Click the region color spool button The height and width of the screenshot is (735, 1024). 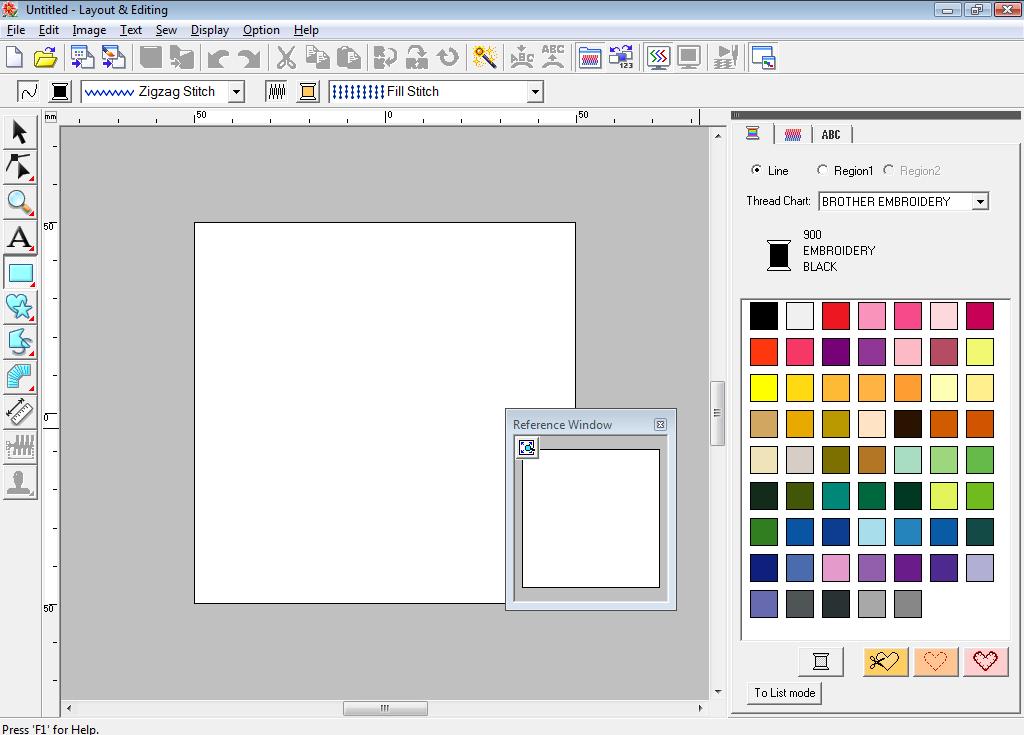point(308,91)
